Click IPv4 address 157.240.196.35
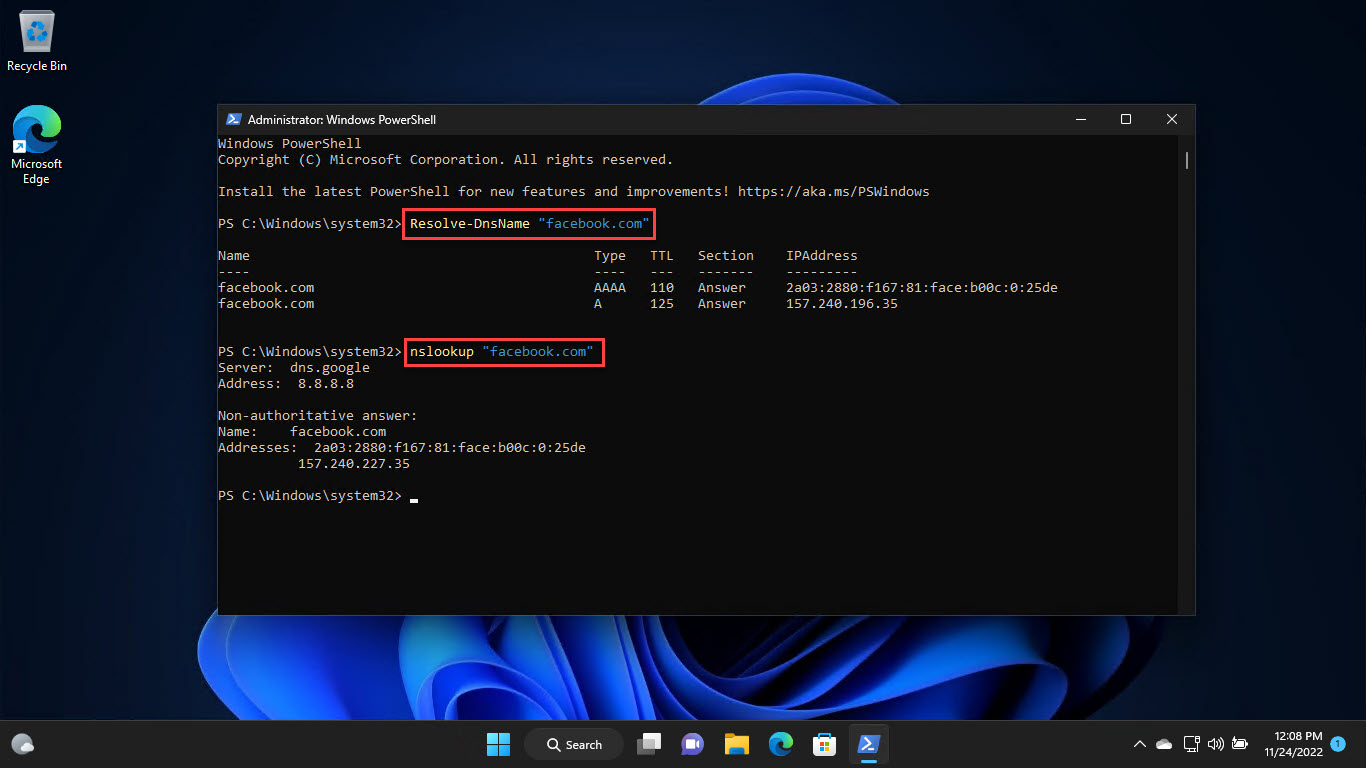 (x=842, y=303)
